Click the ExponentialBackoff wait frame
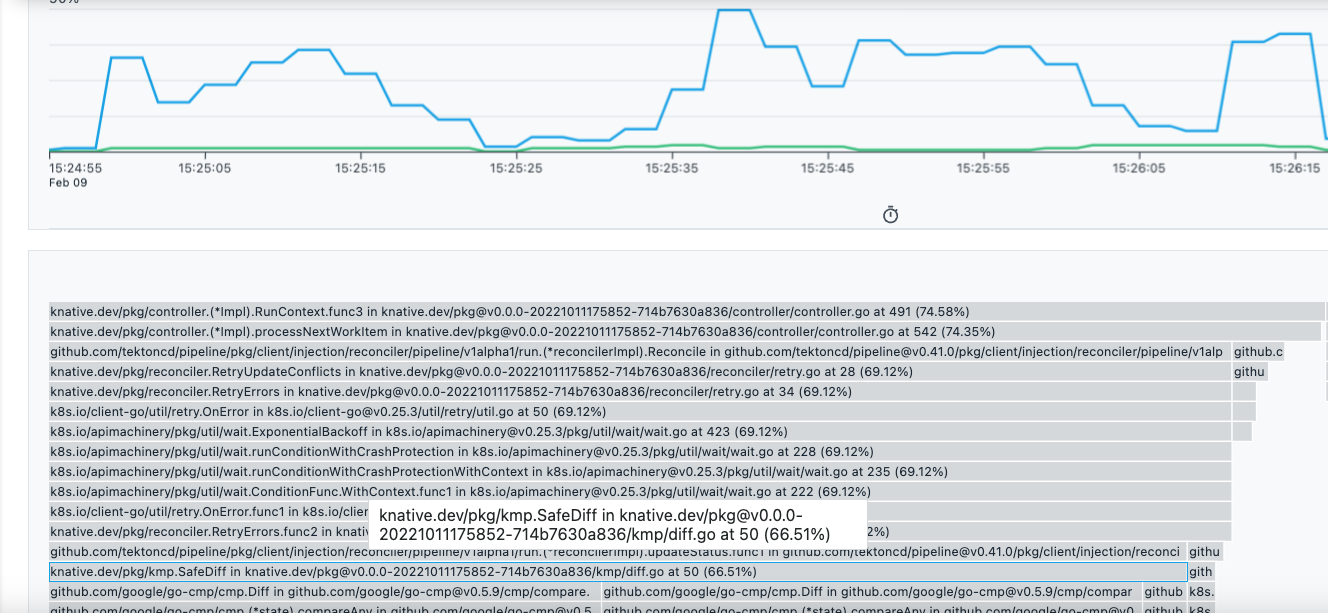The height and width of the screenshot is (613, 1328). tap(400, 431)
